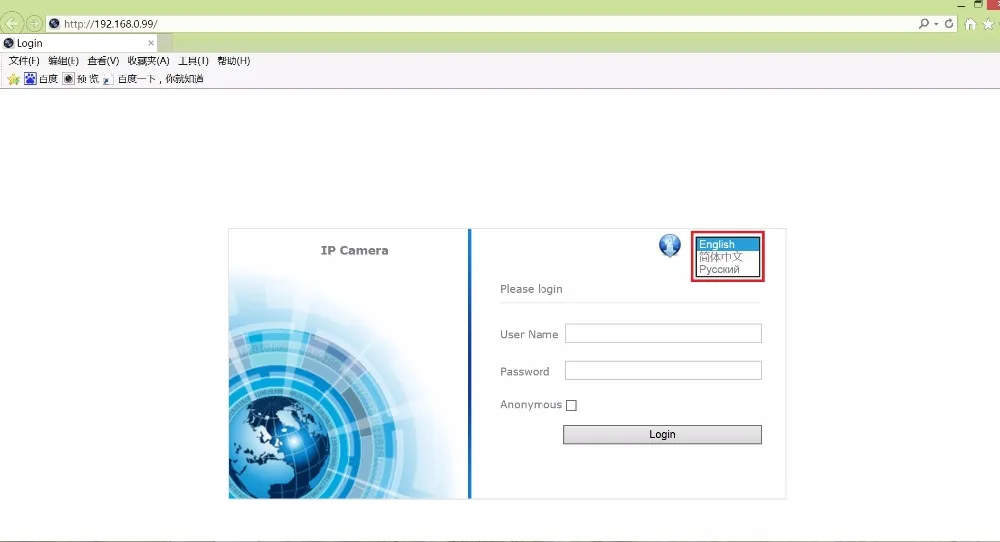Open a new blank tab button
Image resolution: width=1000 pixels, height=542 pixels.
point(165,43)
